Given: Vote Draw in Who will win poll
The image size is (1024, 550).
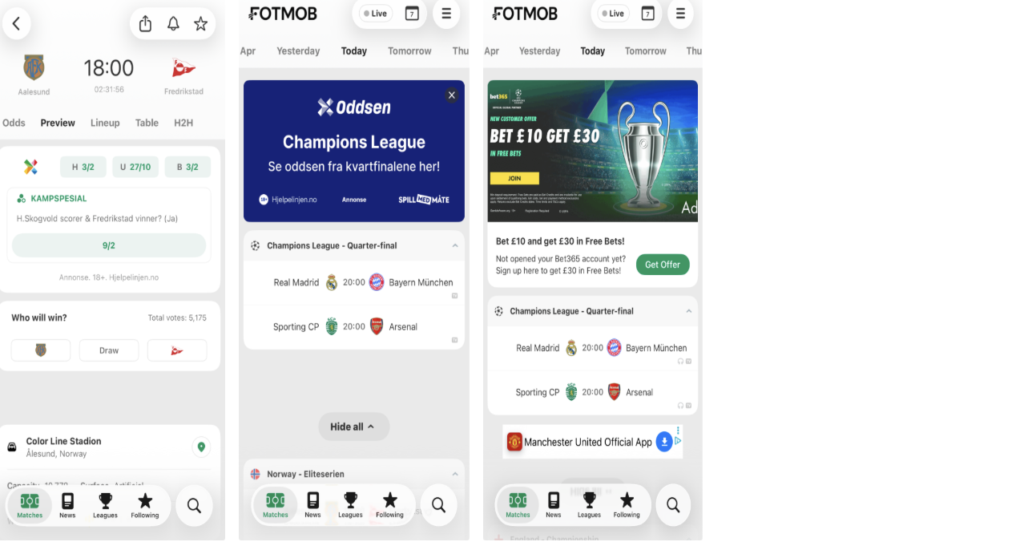Looking at the screenshot, I should point(108,351).
